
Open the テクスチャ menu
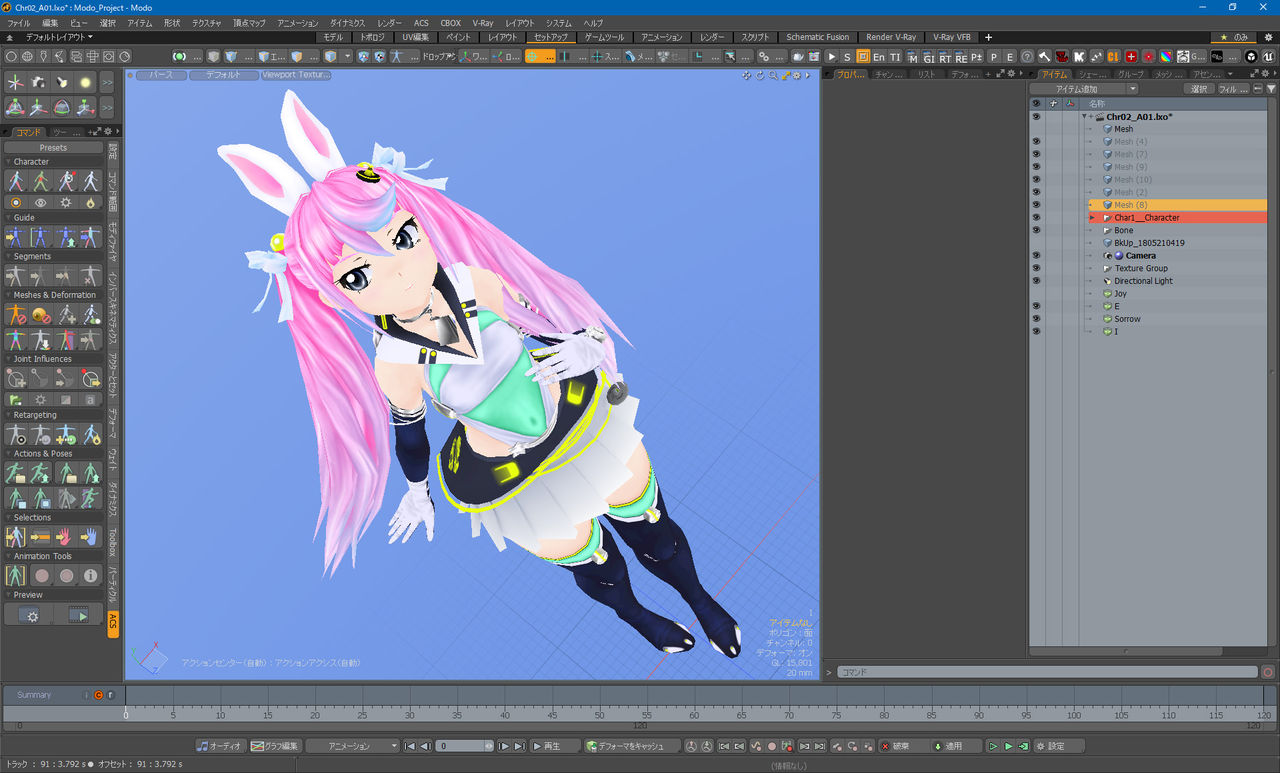click(x=207, y=22)
